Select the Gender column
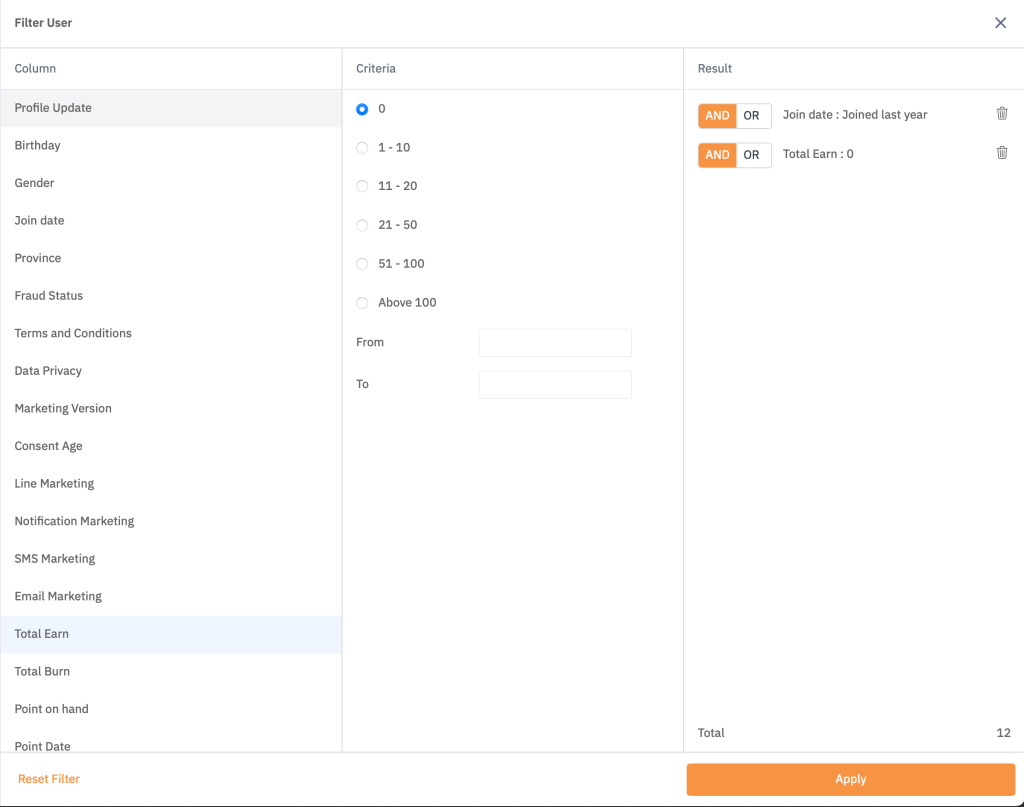The width and height of the screenshot is (1024, 807). (x=35, y=183)
